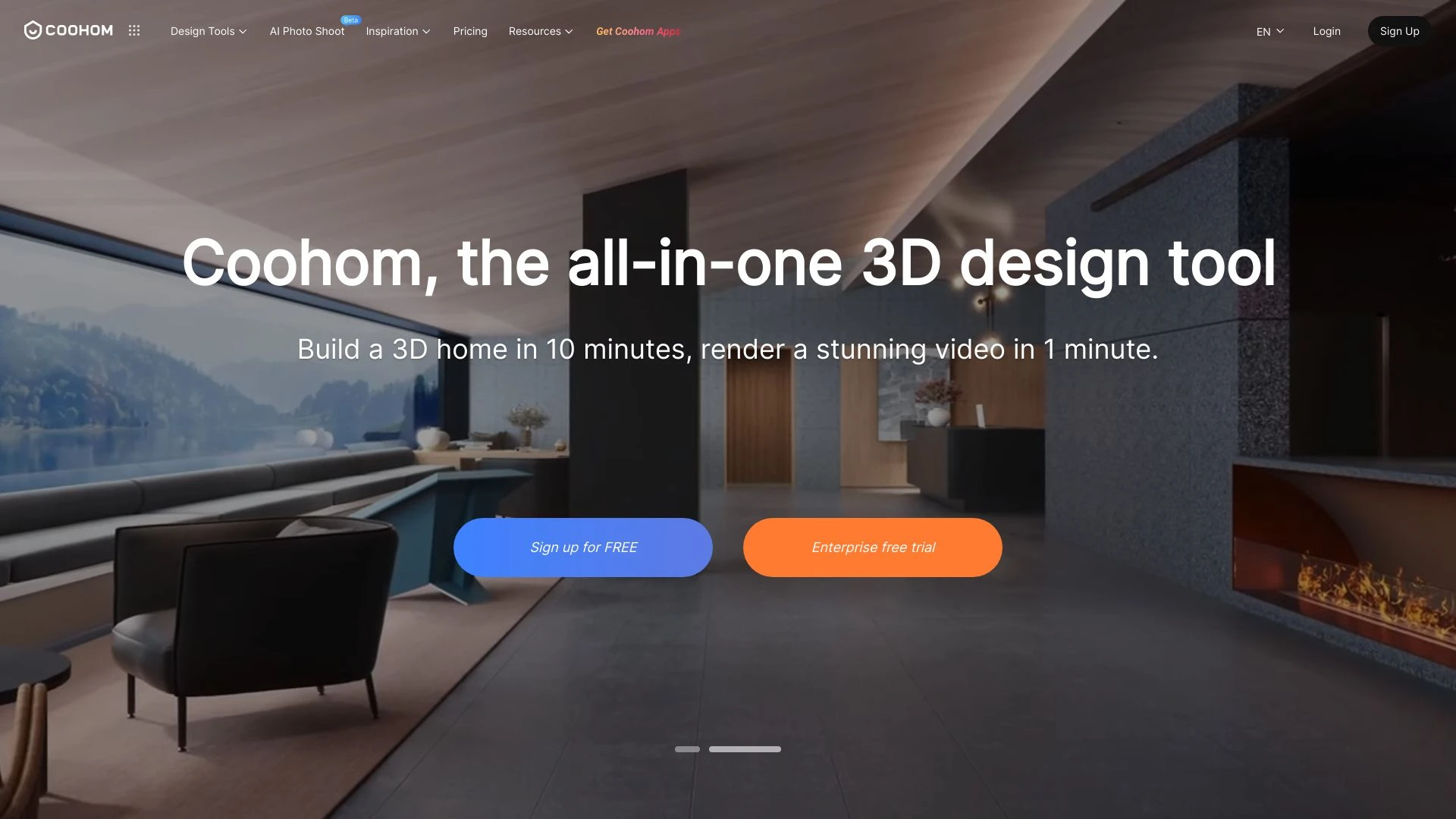Viewport: 1456px width, 819px height.
Task: Click the first carousel dot indicator
Action: pos(687,749)
